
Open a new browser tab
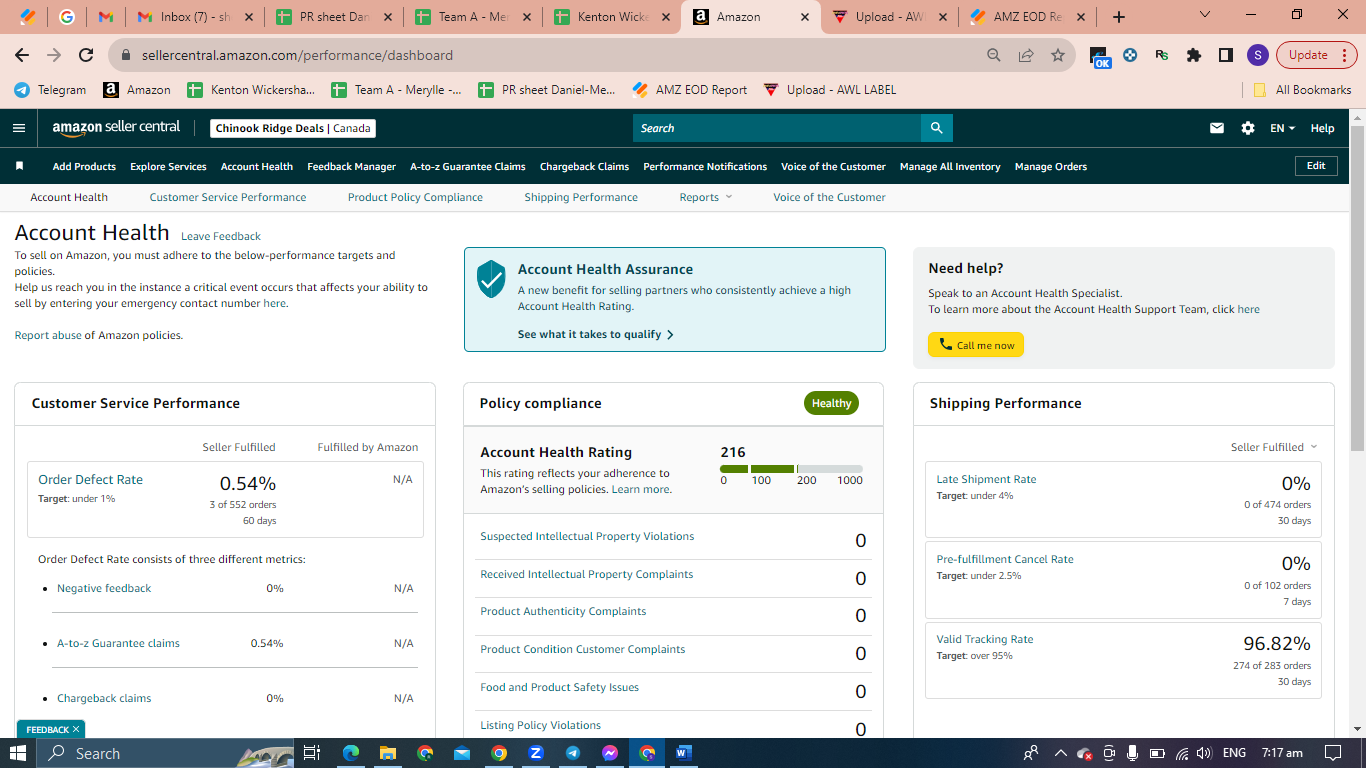[1119, 17]
